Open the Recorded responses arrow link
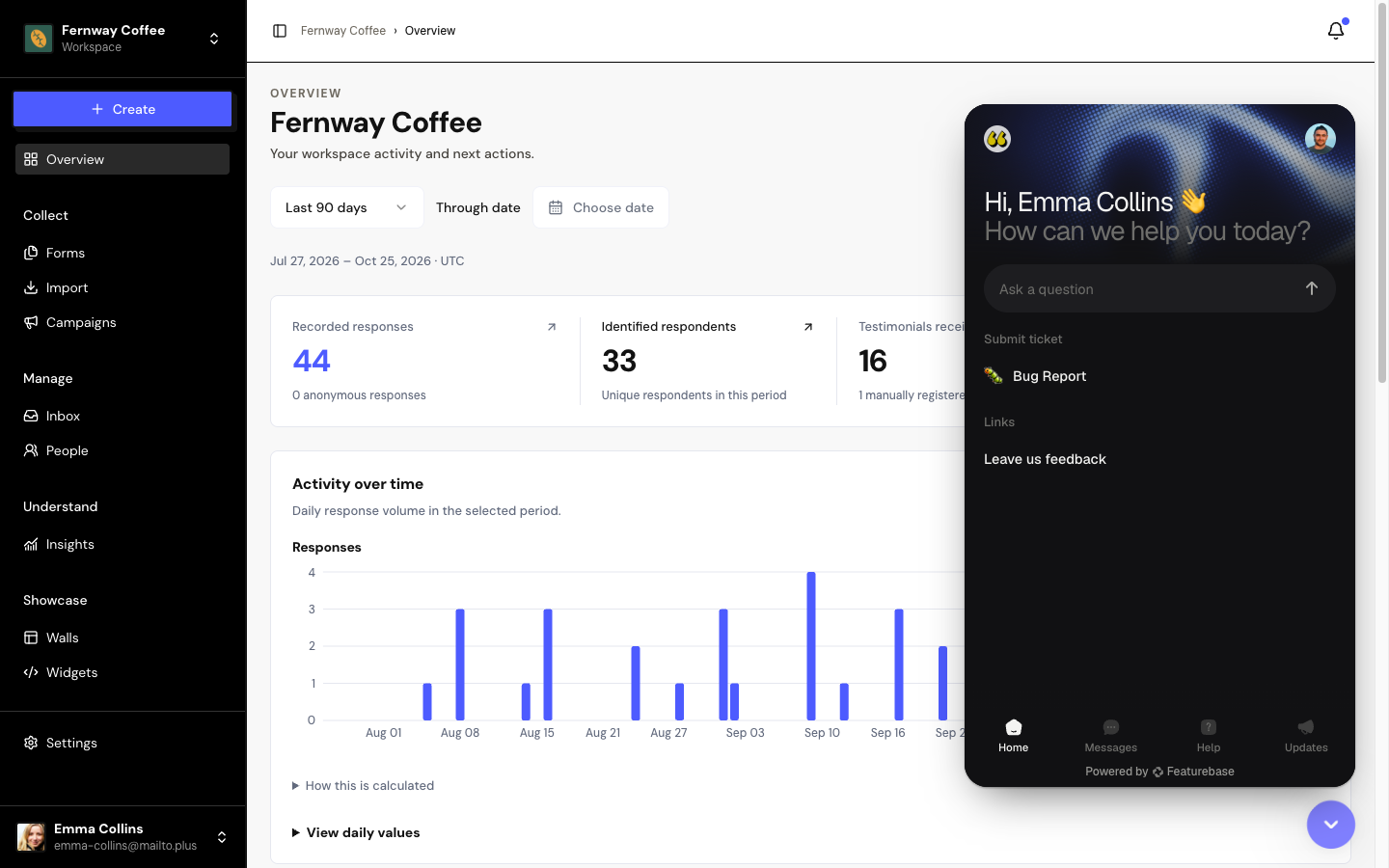The height and width of the screenshot is (868, 1389). click(x=552, y=327)
